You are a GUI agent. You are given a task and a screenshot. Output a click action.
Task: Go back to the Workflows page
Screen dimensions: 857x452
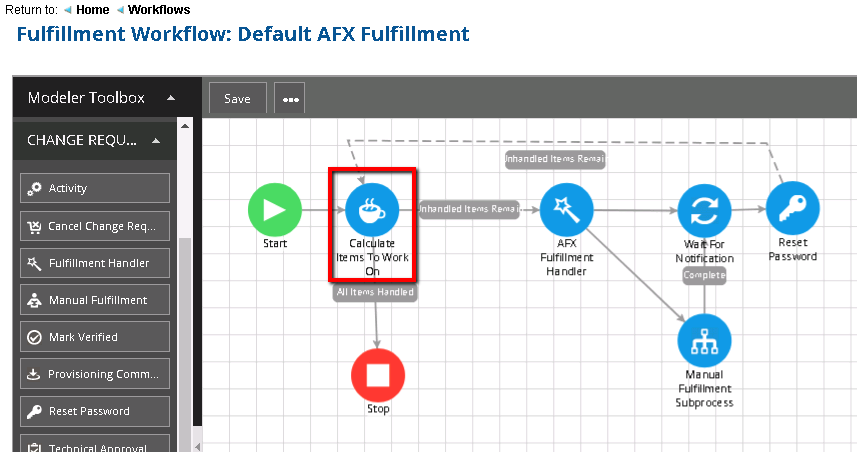click(158, 10)
